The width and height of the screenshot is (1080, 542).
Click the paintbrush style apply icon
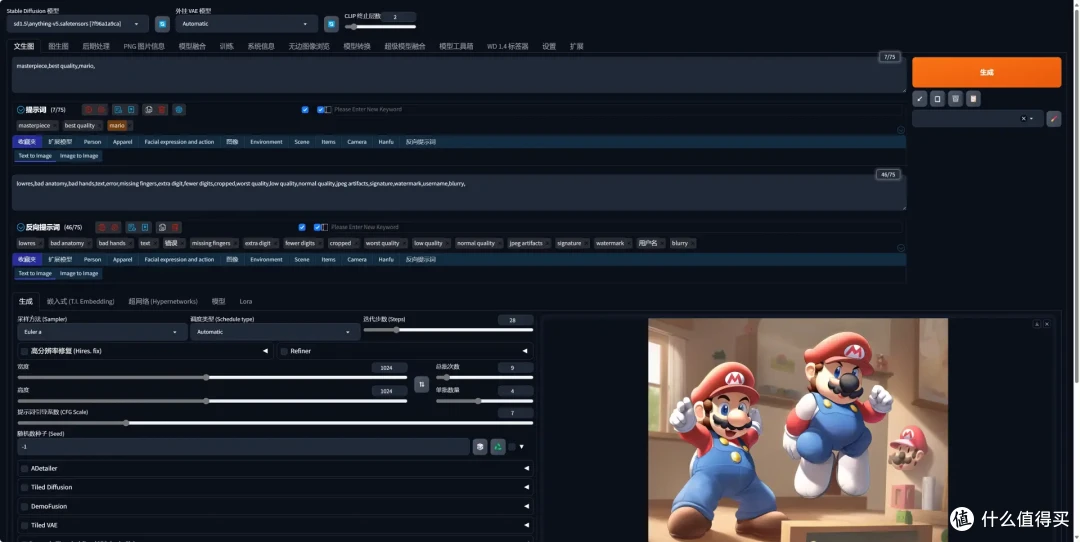click(x=1053, y=118)
